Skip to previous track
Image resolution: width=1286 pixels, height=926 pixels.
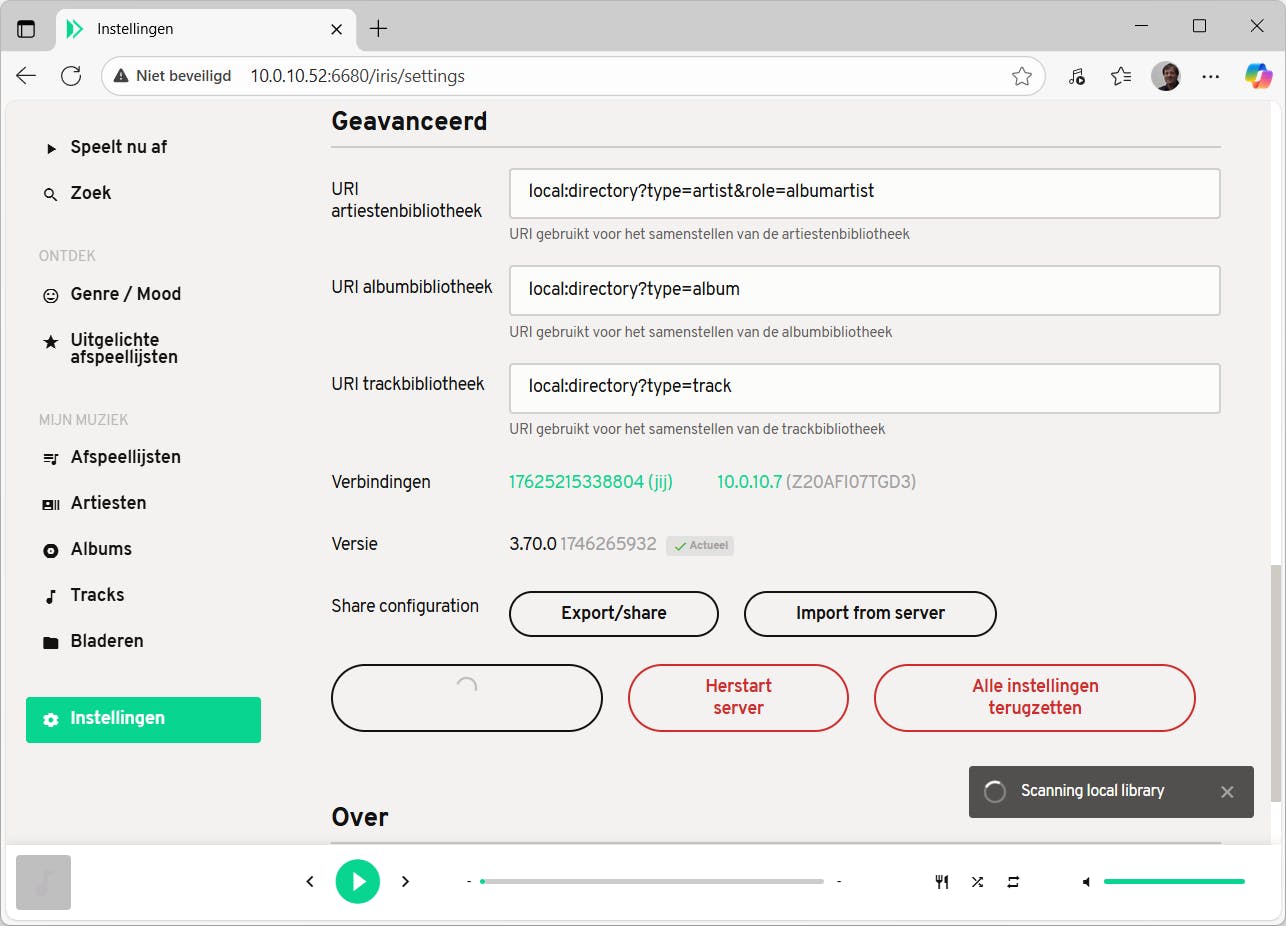click(x=310, y=881)
